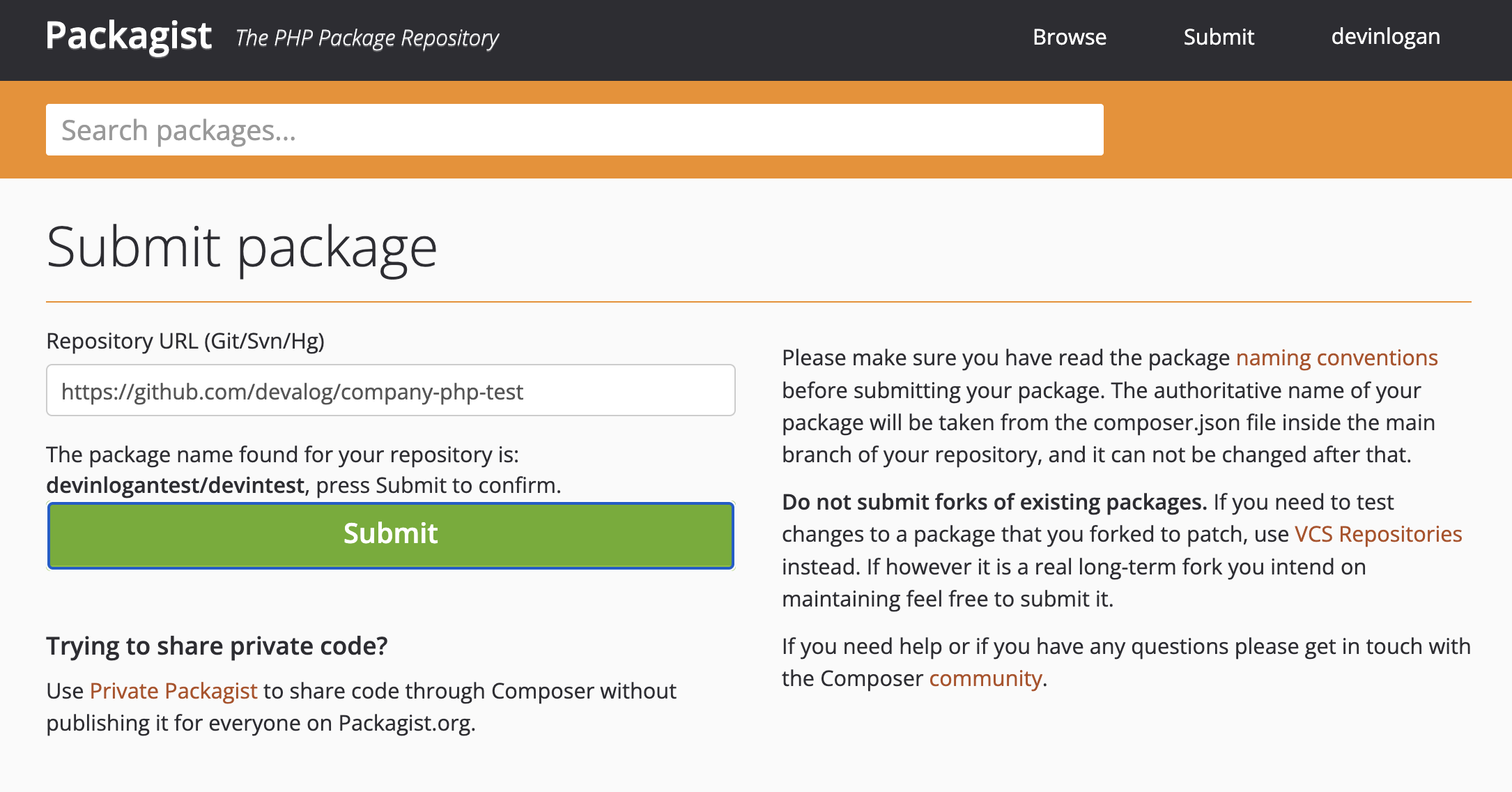Image resolution: width=1512 pixels, height=792 pixels.
Task: Focus the search bar in the orange header
Action: click(x=574, y=129)
